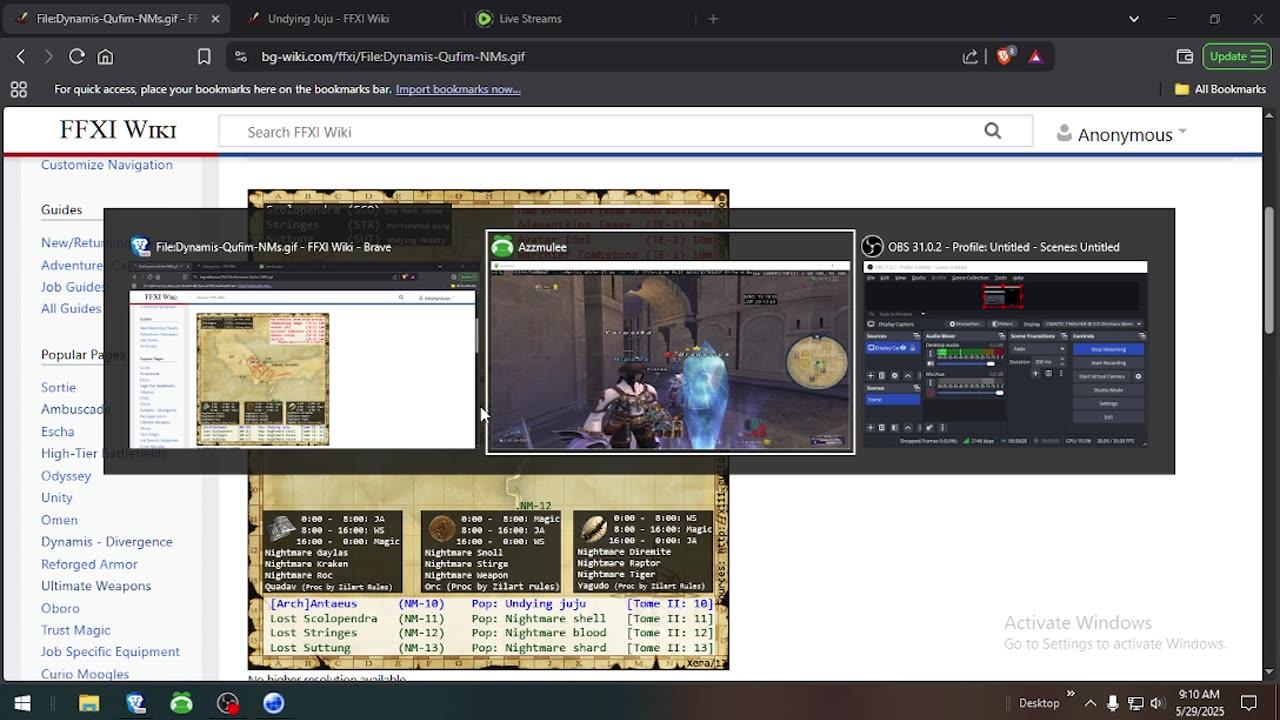Open the Trust Magic link

(x=76, y=630)
